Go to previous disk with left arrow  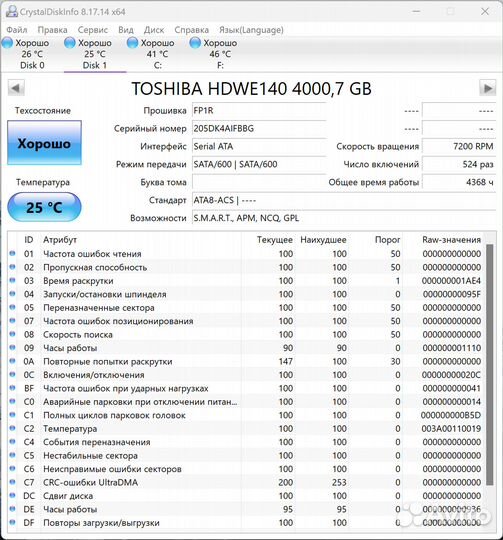click(x=16, y=88)
